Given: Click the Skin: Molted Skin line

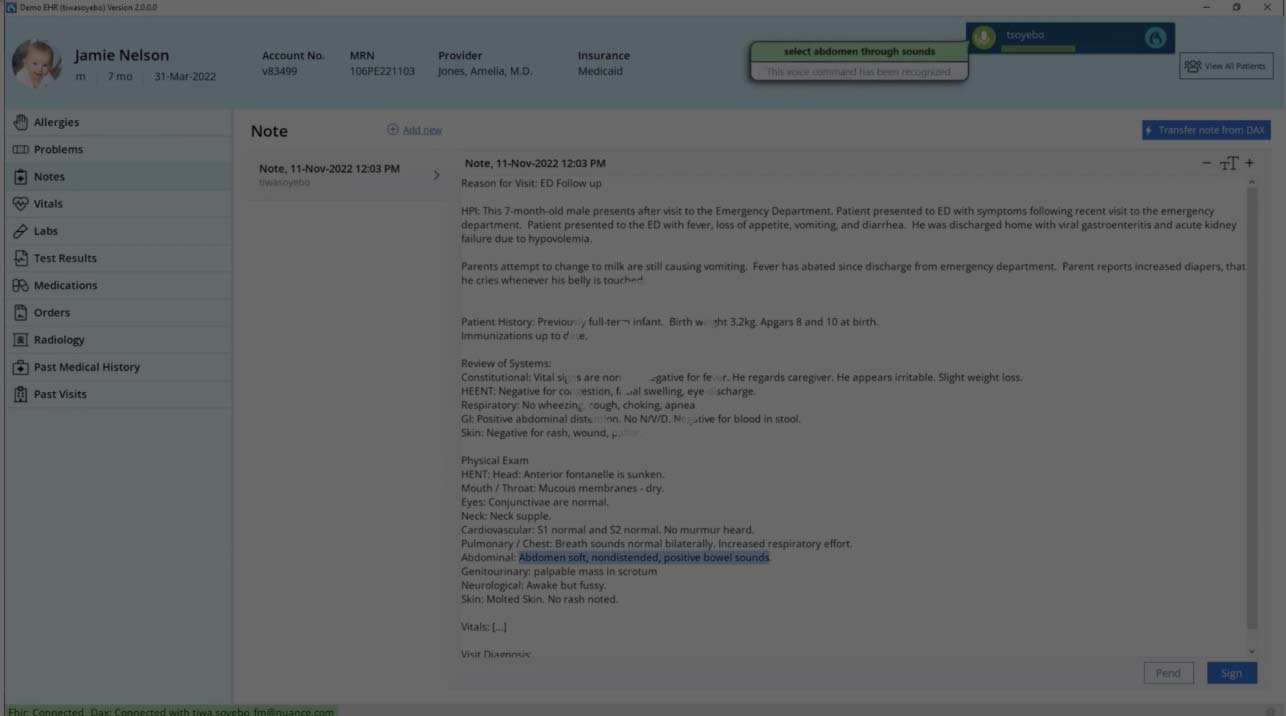Looking at the screenshot, I should 539,599.
